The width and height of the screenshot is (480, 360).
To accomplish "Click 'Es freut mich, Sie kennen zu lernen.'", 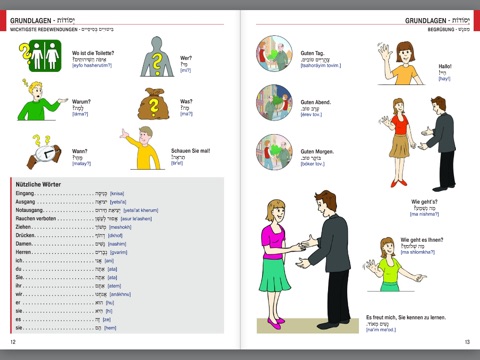I will [406, 317].
